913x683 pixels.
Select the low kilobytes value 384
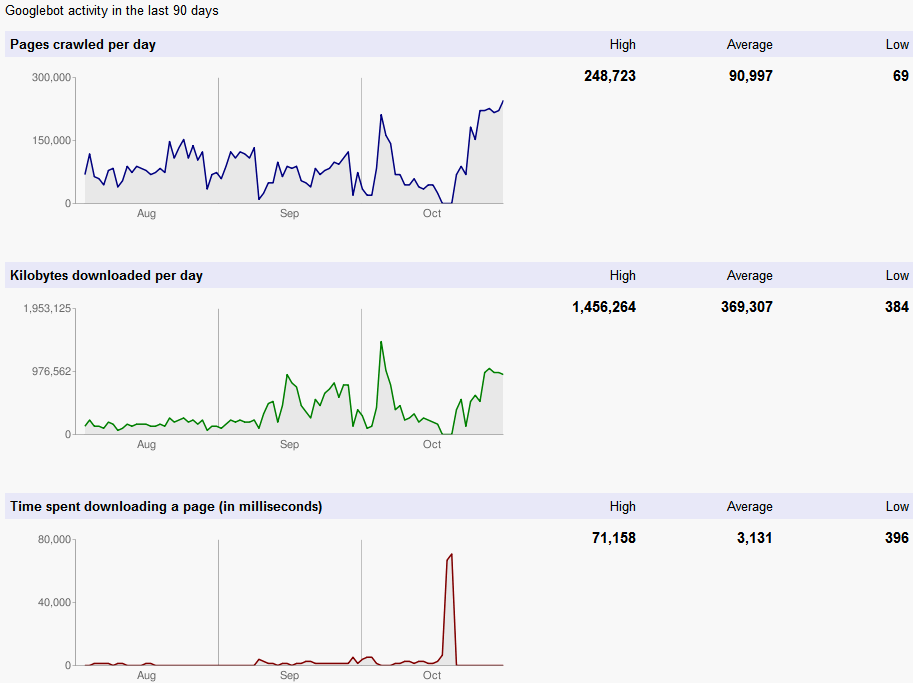(x=896, y=307)
